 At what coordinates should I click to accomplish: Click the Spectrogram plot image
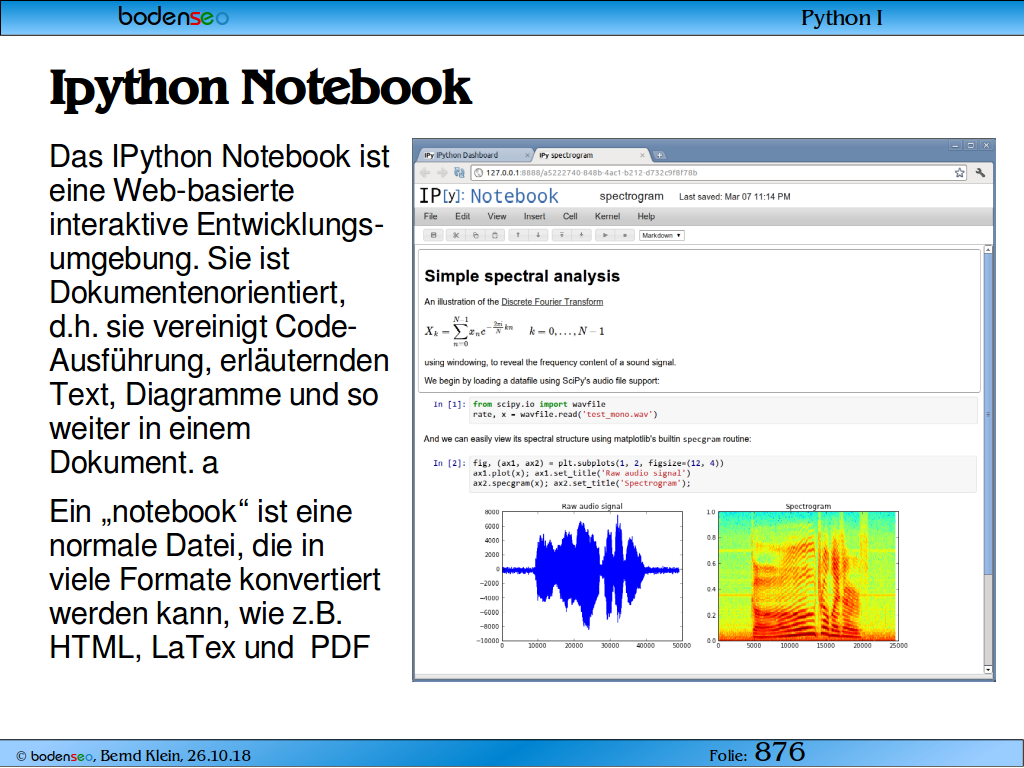coord(808,576)
